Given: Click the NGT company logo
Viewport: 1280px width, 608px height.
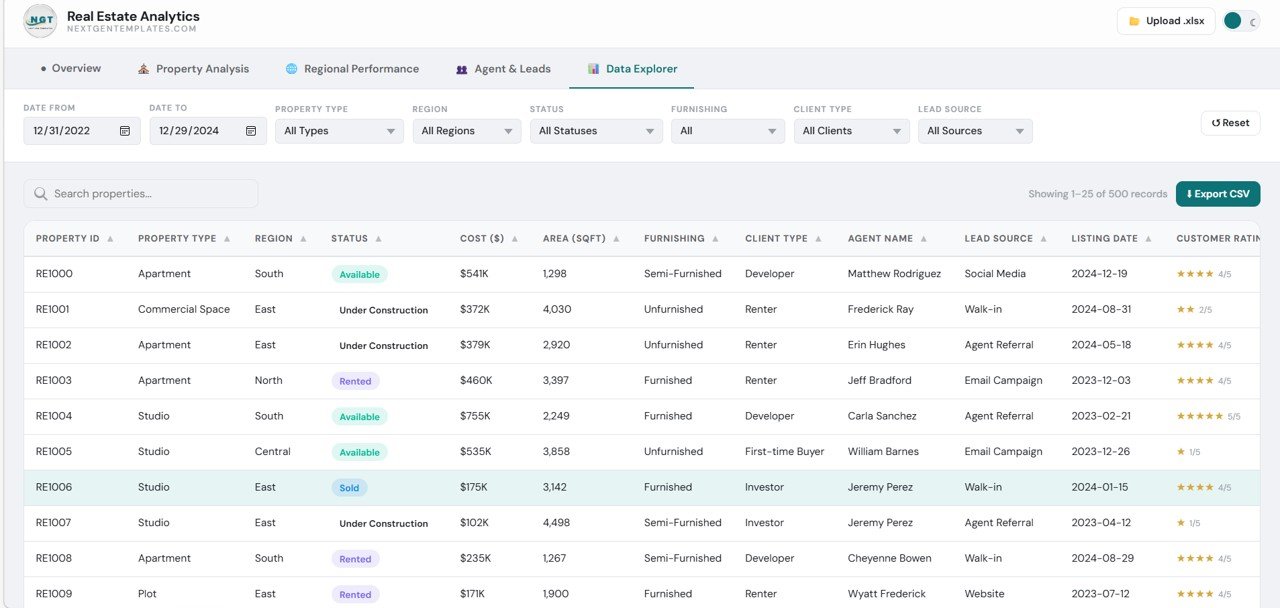Looking at the screenshot, I should pyautogui.click(x=39, y=20).
